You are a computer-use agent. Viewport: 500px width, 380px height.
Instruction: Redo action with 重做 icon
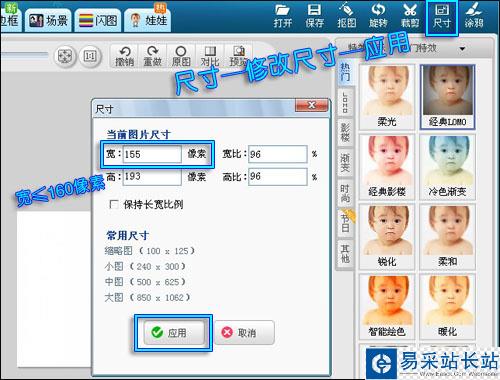tap(152, 56)
